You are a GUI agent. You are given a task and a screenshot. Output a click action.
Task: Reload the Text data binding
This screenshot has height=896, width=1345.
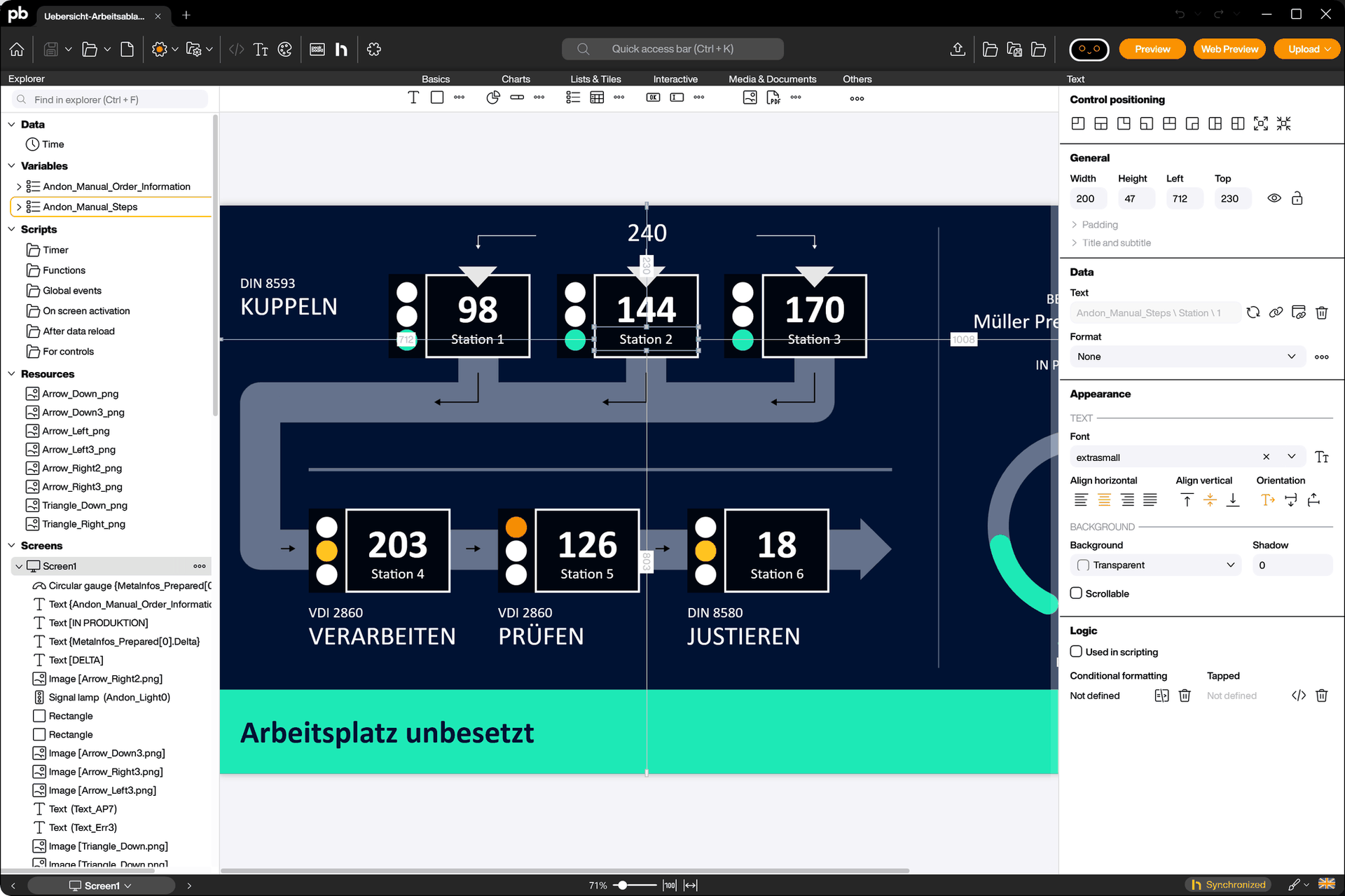tap(1253, 312)
